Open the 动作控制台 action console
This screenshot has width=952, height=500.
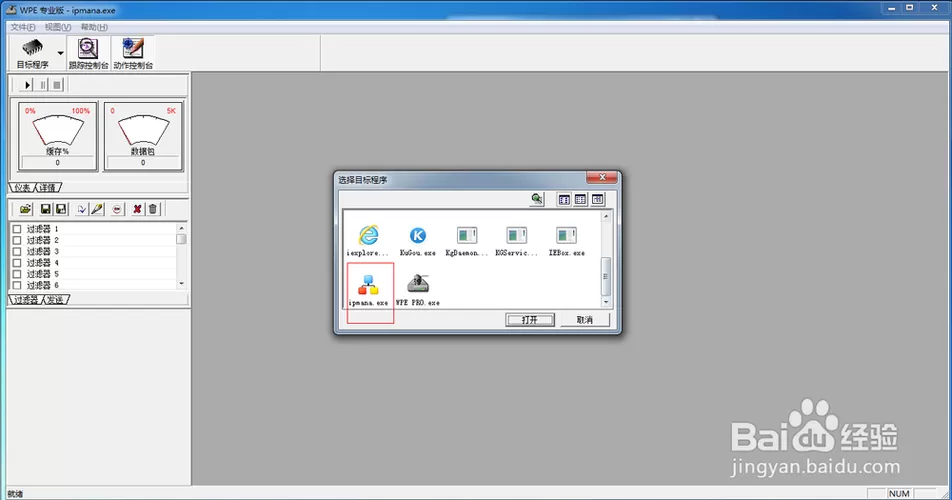[133, 53]
